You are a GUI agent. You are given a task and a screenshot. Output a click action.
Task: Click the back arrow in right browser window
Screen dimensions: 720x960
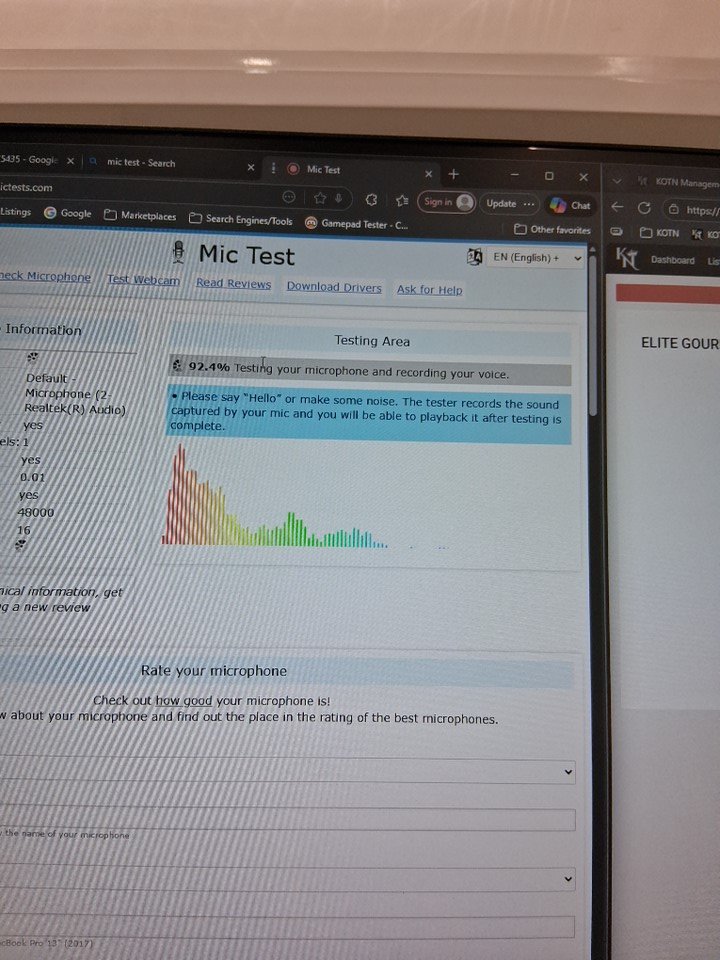(617, 207)
